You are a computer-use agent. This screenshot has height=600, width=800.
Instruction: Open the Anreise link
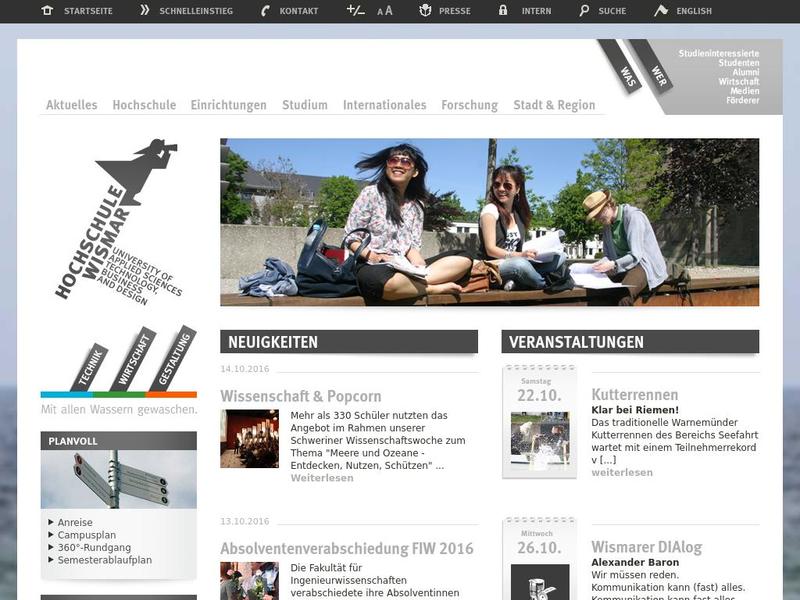click(75, 522)
